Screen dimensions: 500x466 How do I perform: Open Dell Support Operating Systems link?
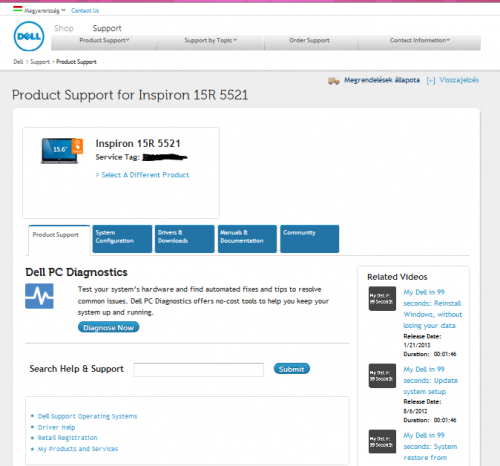coord(87,416)
